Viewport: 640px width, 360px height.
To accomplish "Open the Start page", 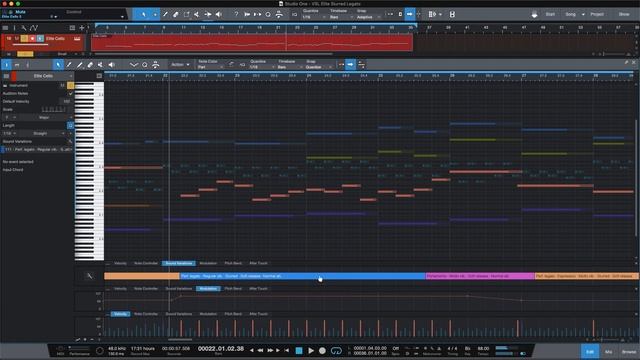I will click(550, 14).
